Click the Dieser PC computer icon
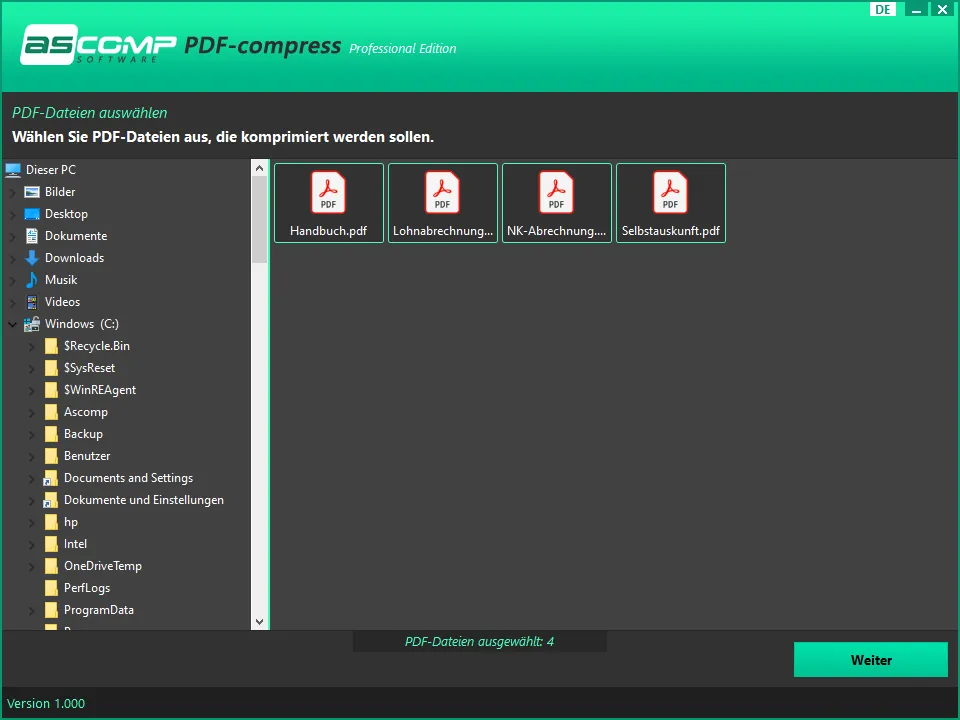The height and width of the screenshot is (720, 960). 13,170
